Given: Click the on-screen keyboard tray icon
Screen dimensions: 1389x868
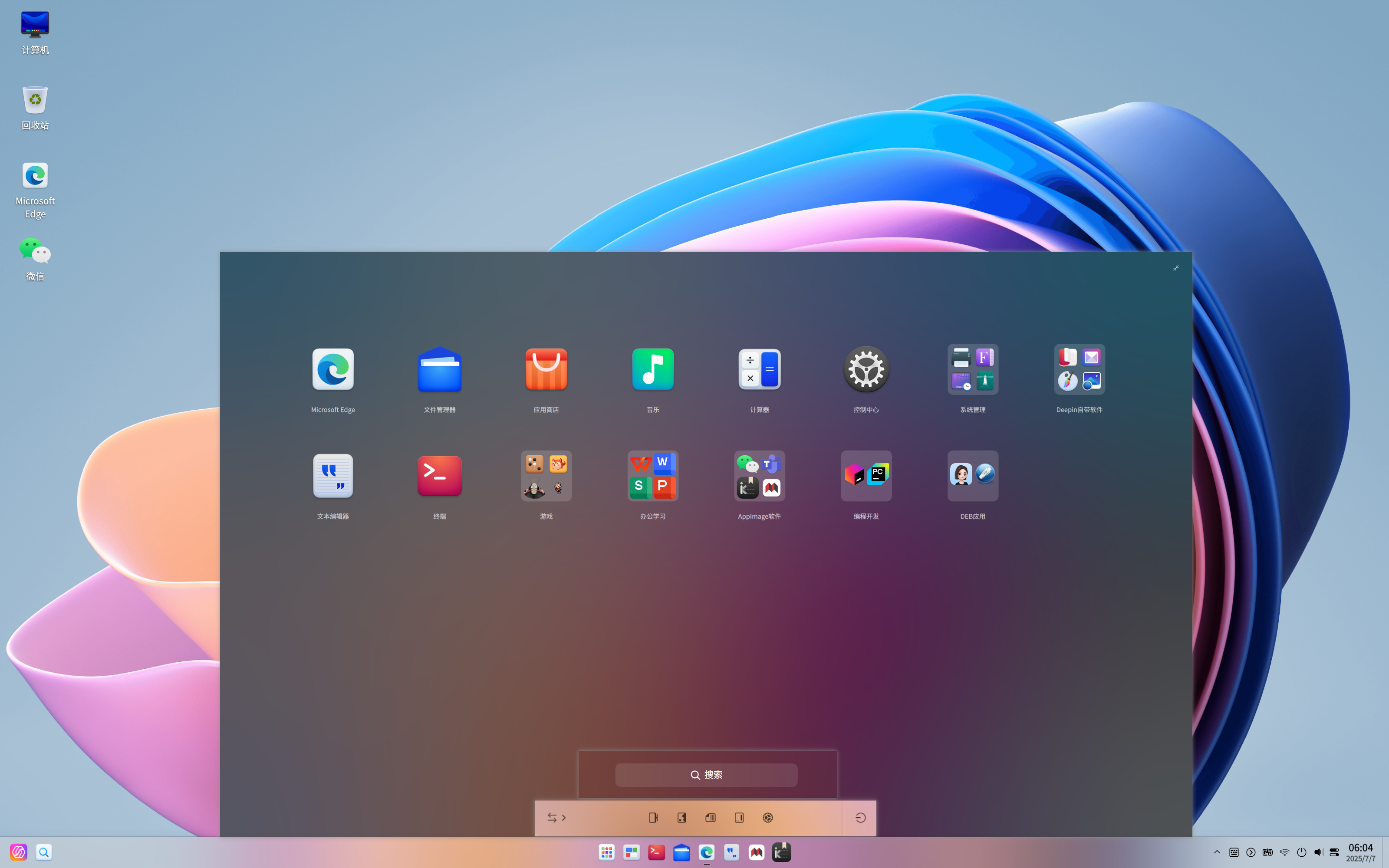Looking at the screenshot, I should (1234, 852).
